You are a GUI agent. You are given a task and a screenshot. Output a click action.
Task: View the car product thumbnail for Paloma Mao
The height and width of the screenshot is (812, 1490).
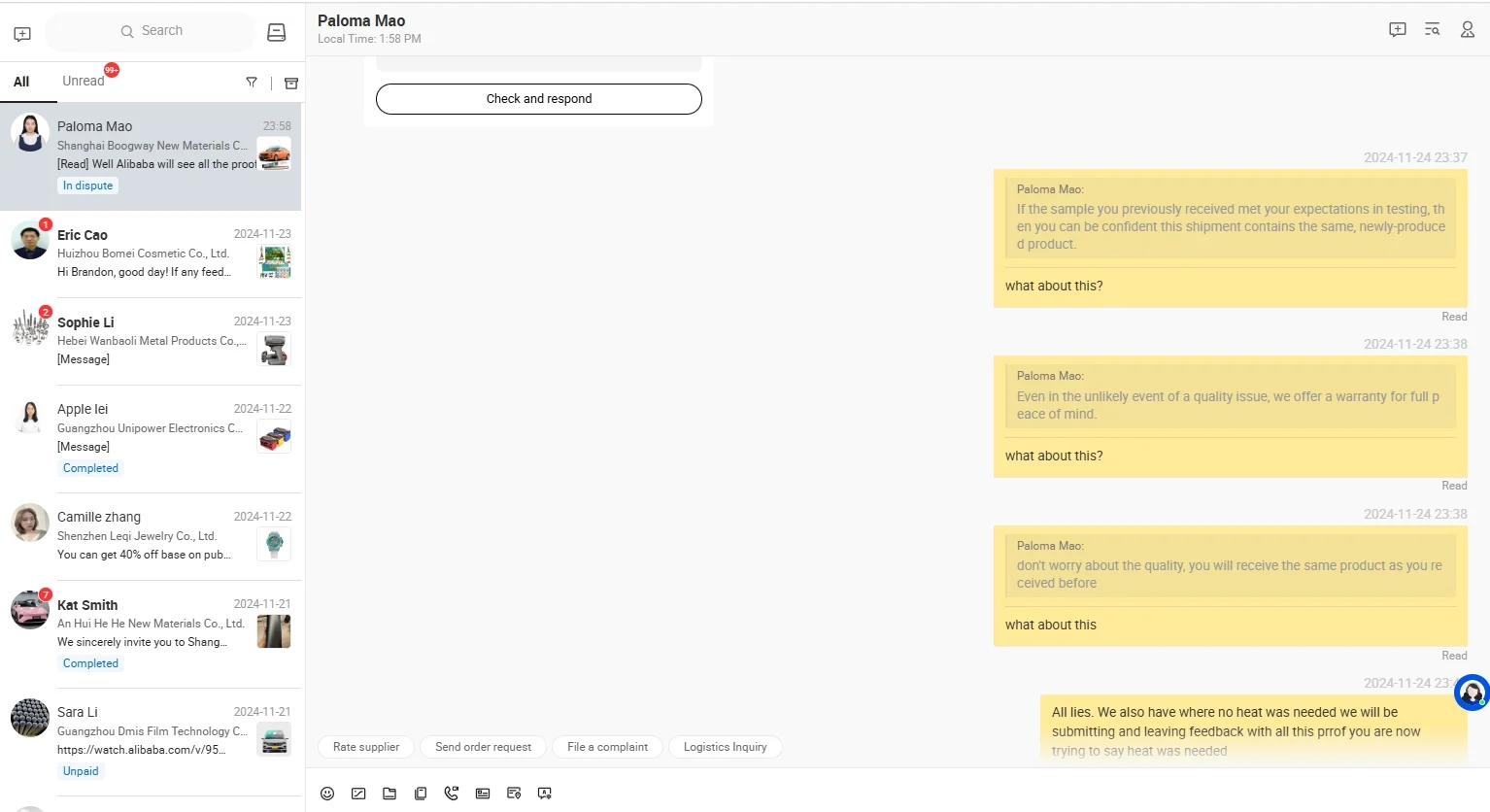point(275,154)
